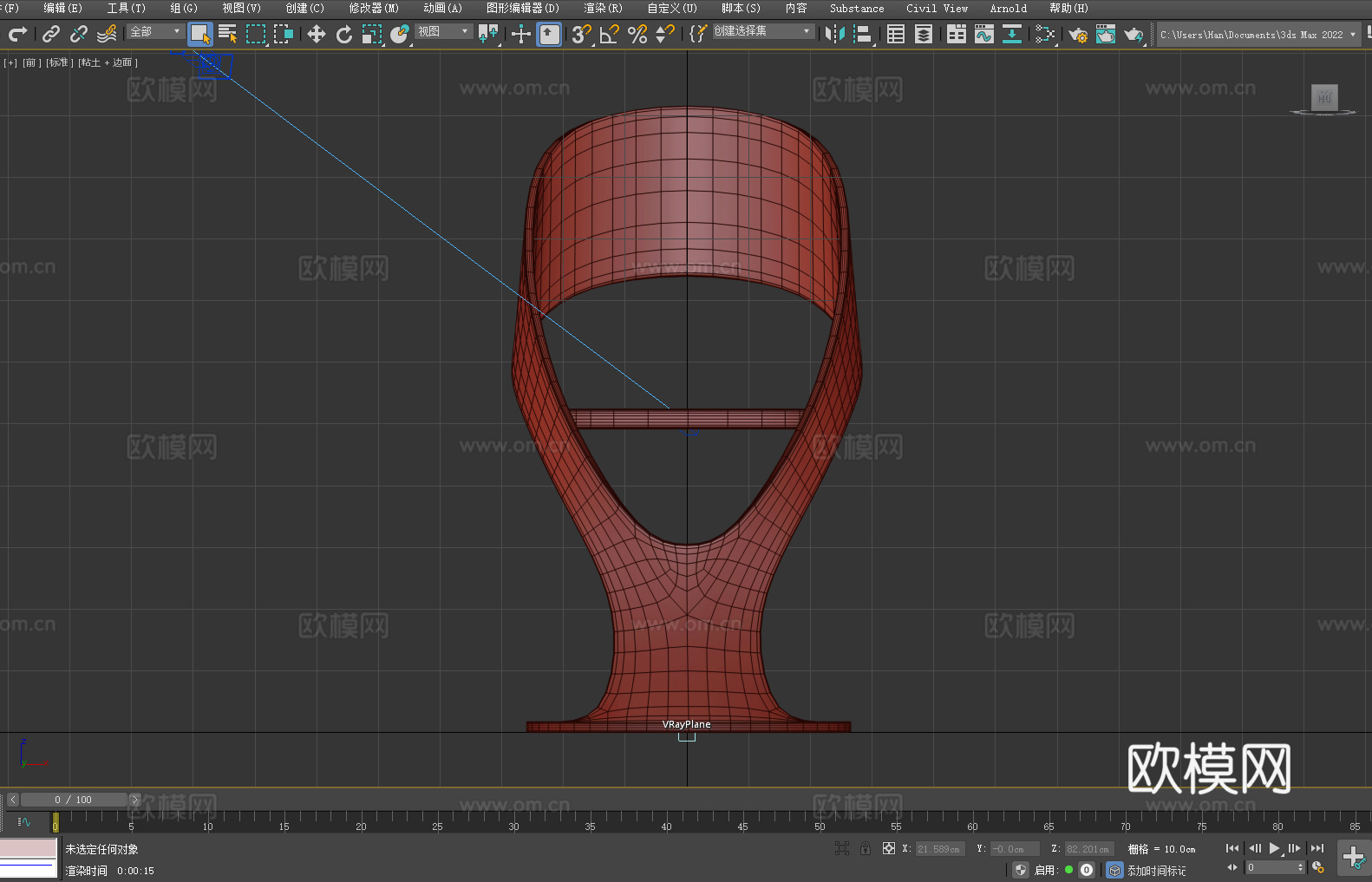Open the mini curve editor toggle
This screenshot has width=1372, height=882.
pyautogui.click(x=24, y=821)
